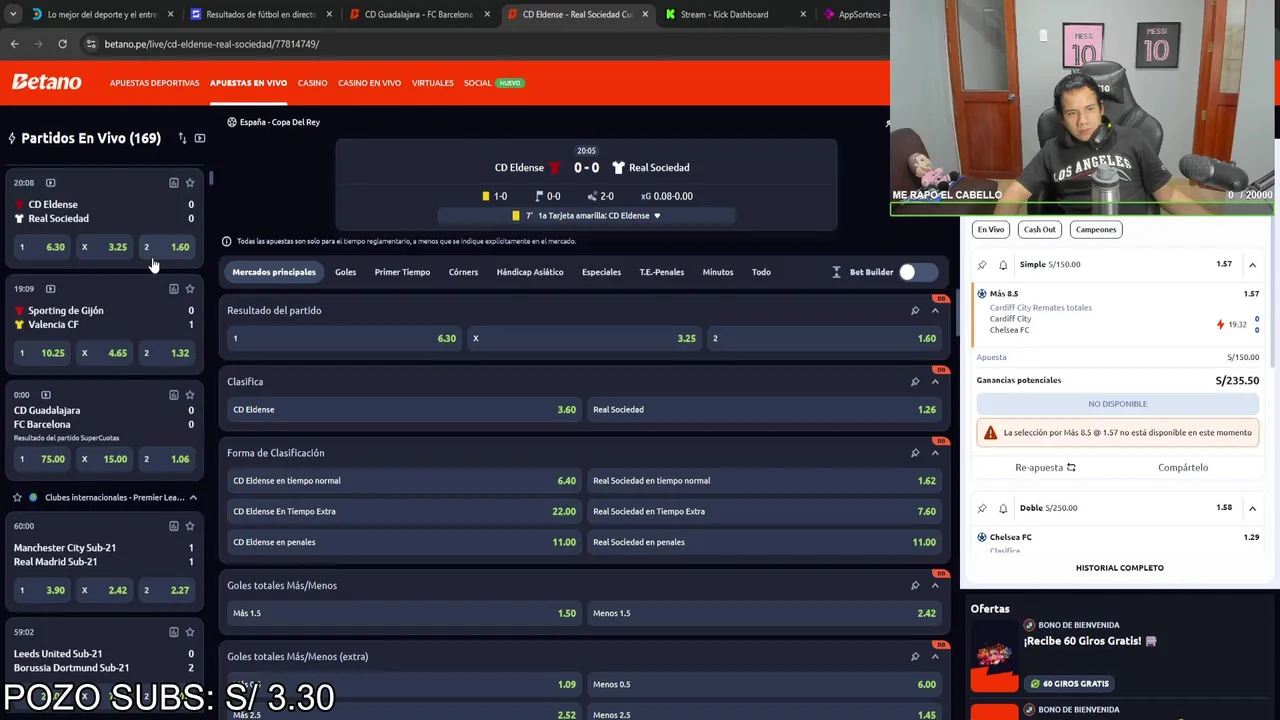Favorite the CD Eldense vs Real Sociedad match
Image resolution: width=1280 pixels, height=720 pixels.
coord(190,183)
